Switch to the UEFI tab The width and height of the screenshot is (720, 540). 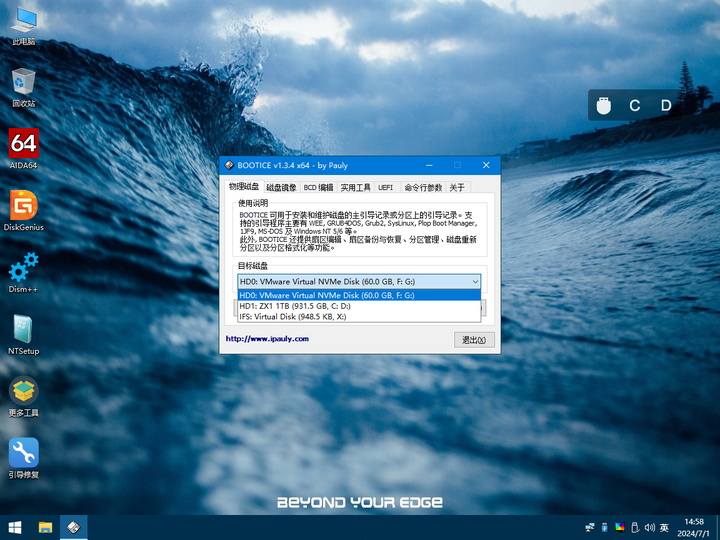click(x=386, y=187)
